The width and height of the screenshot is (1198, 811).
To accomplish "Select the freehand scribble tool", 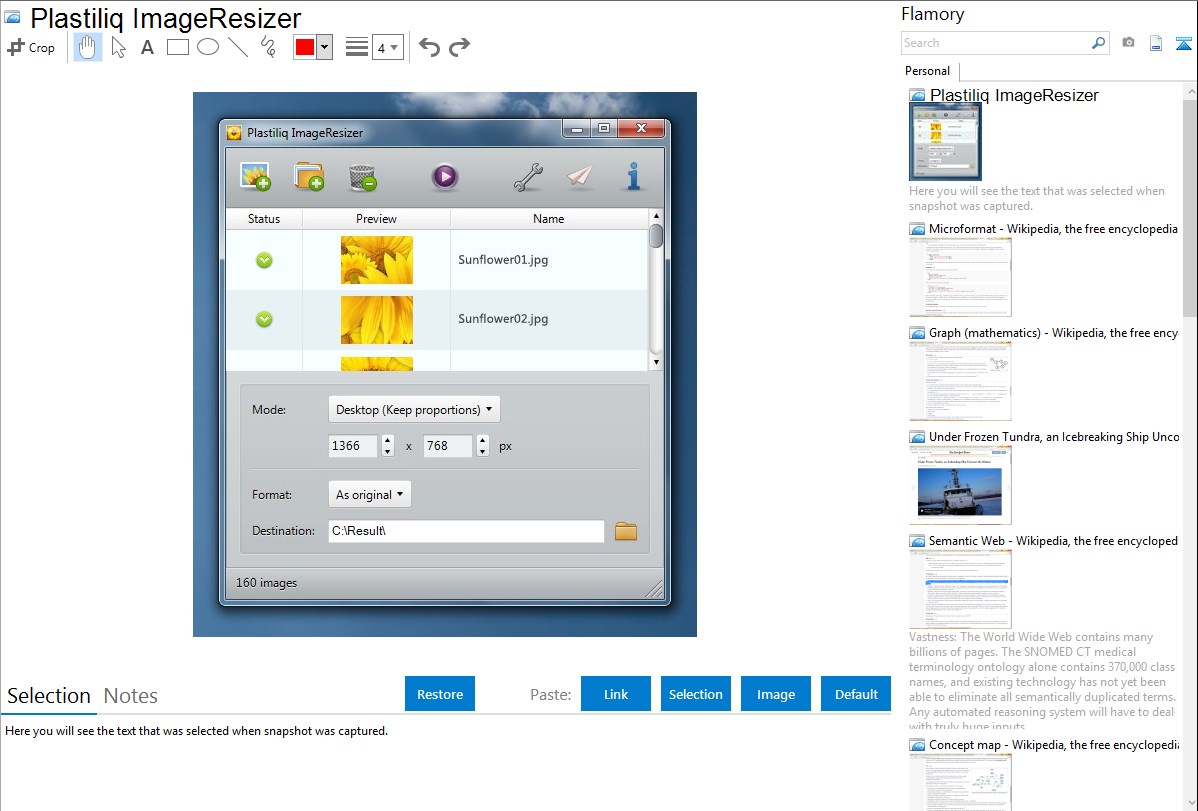I will click(268, 47).
